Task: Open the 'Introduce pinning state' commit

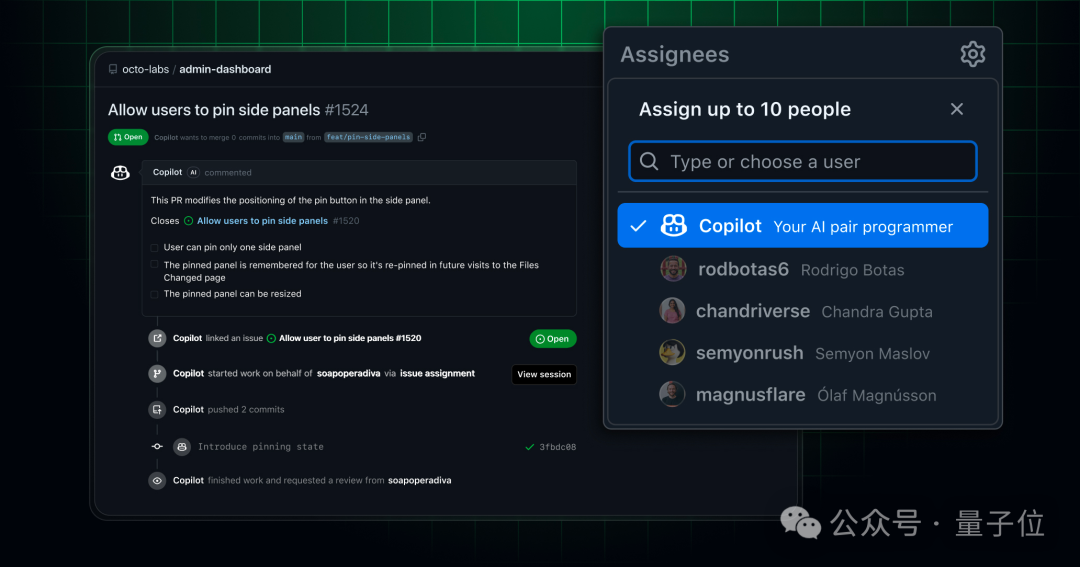Action: [x=260, y=446]
